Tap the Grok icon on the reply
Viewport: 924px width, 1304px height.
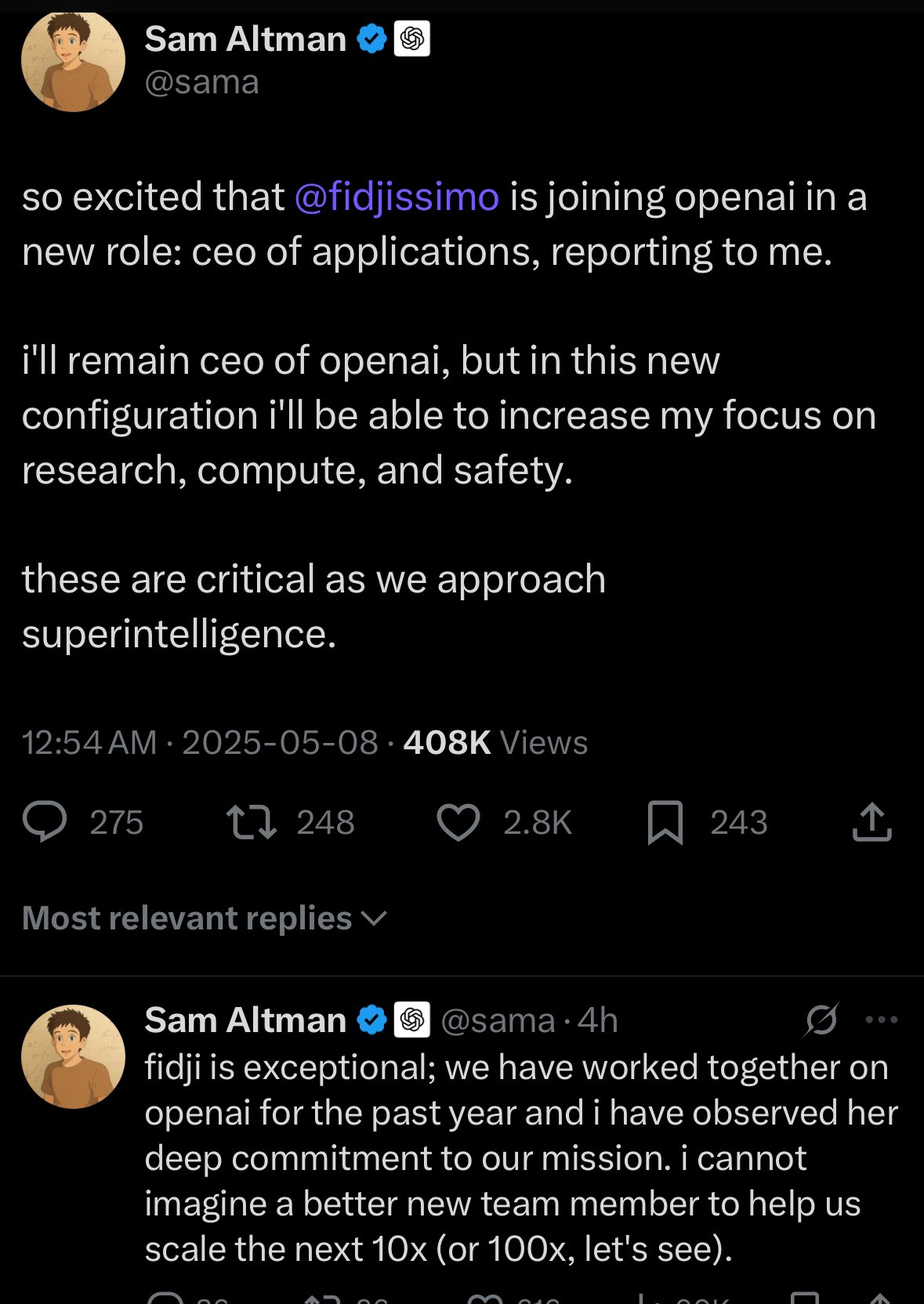(x=821, y=1020)
